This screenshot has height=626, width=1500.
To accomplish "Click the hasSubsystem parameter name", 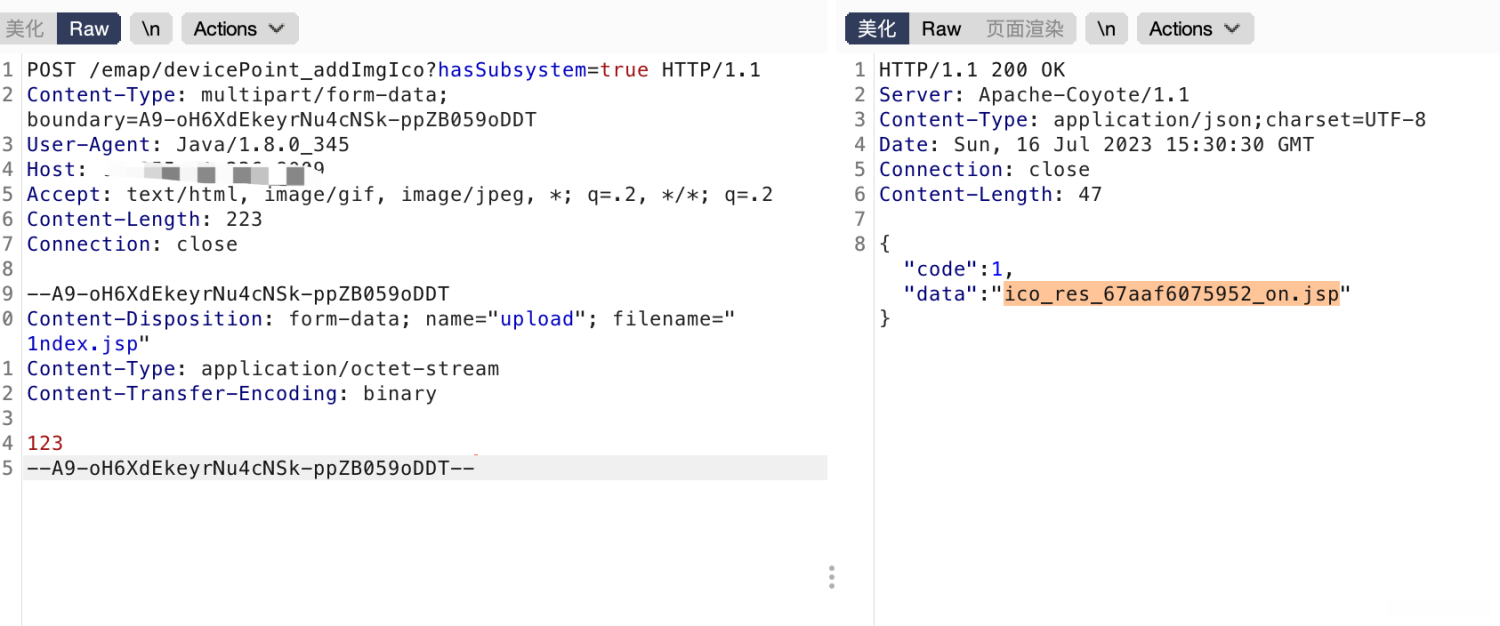I will click(512, 70).
